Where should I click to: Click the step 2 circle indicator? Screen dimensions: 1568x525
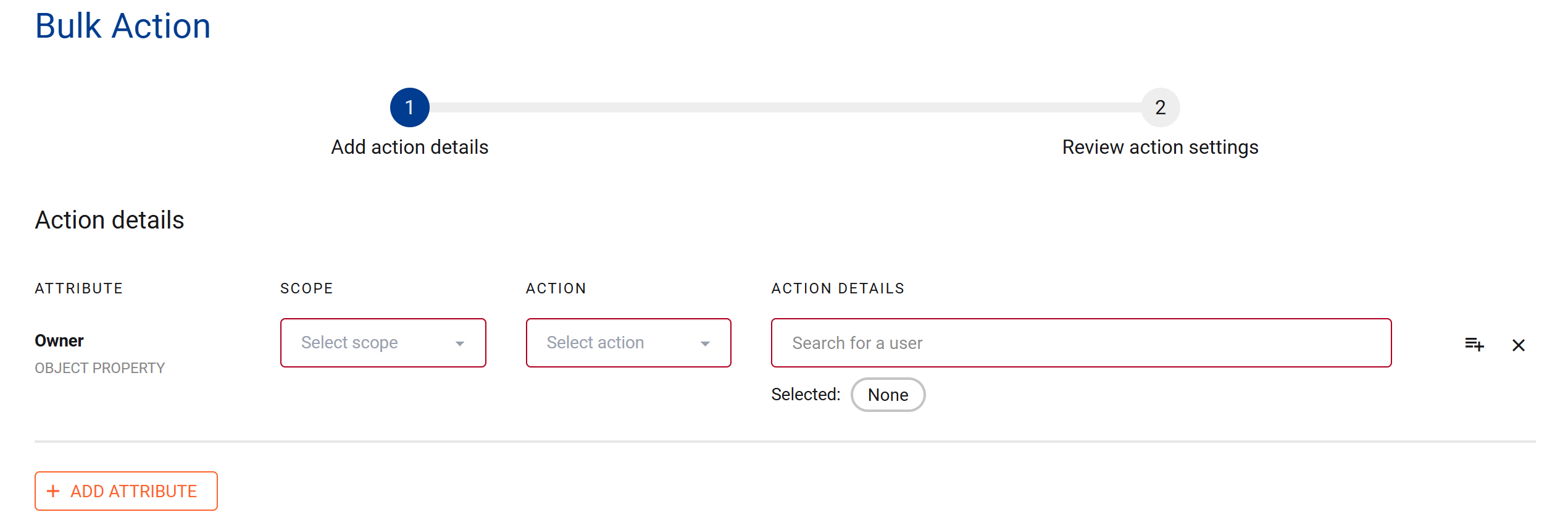[1160, 107]
